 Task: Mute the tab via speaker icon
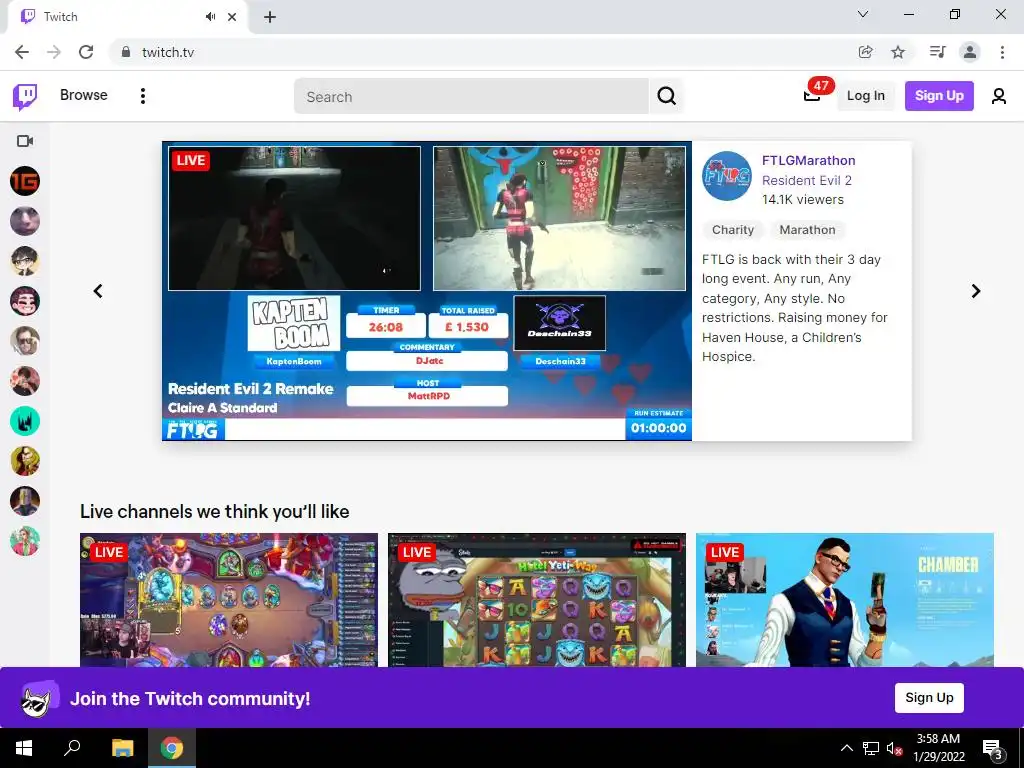(x=210, y=17)
